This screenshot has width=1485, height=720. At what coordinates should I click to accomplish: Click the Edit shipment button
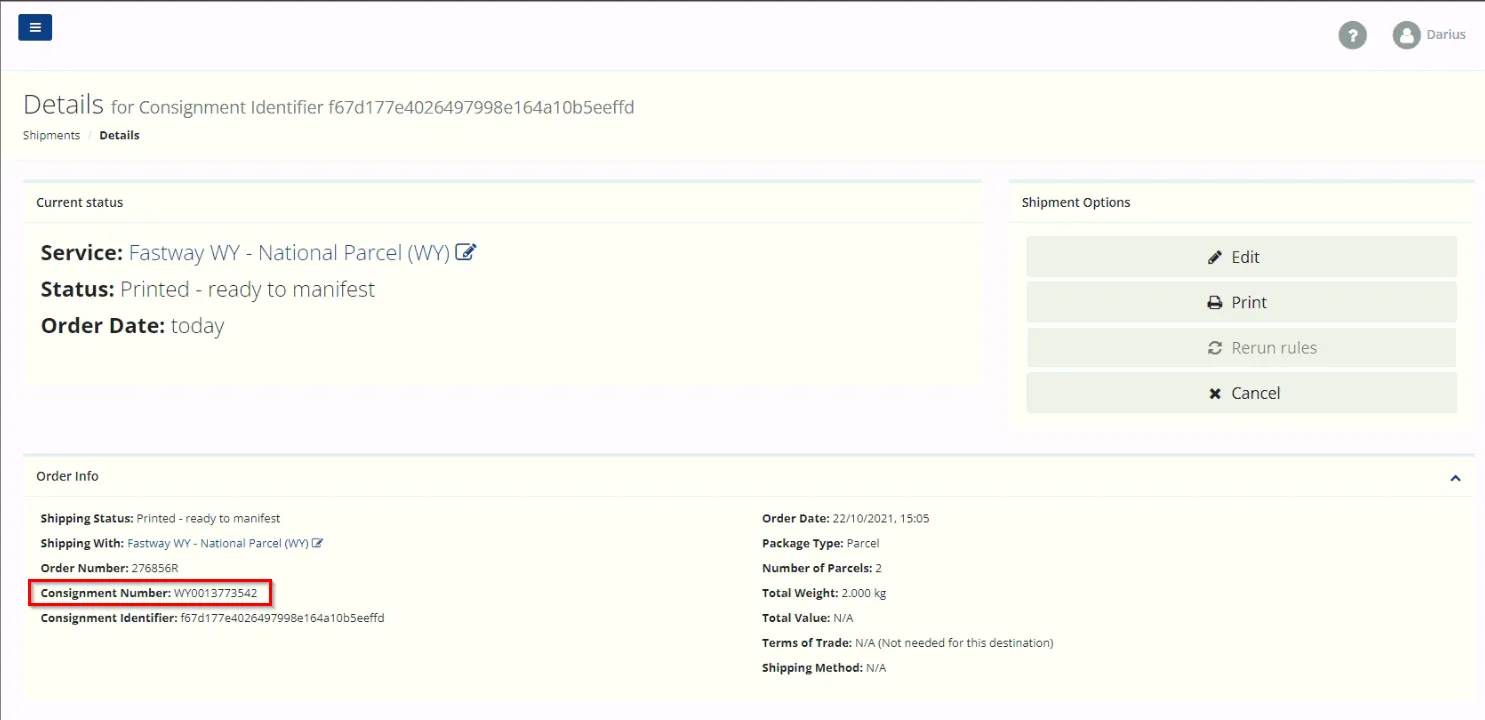point(1241,257)
